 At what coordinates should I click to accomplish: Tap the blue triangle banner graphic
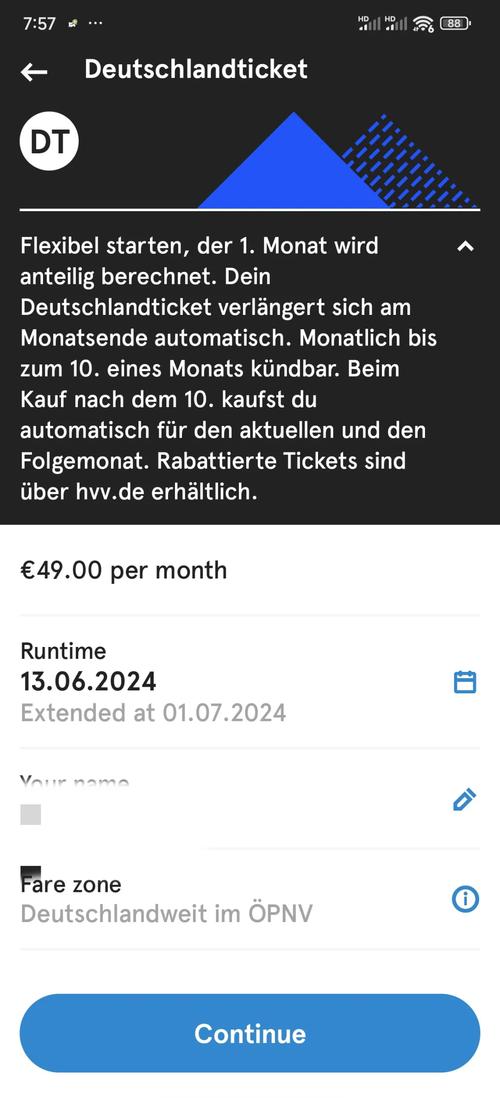293,160
